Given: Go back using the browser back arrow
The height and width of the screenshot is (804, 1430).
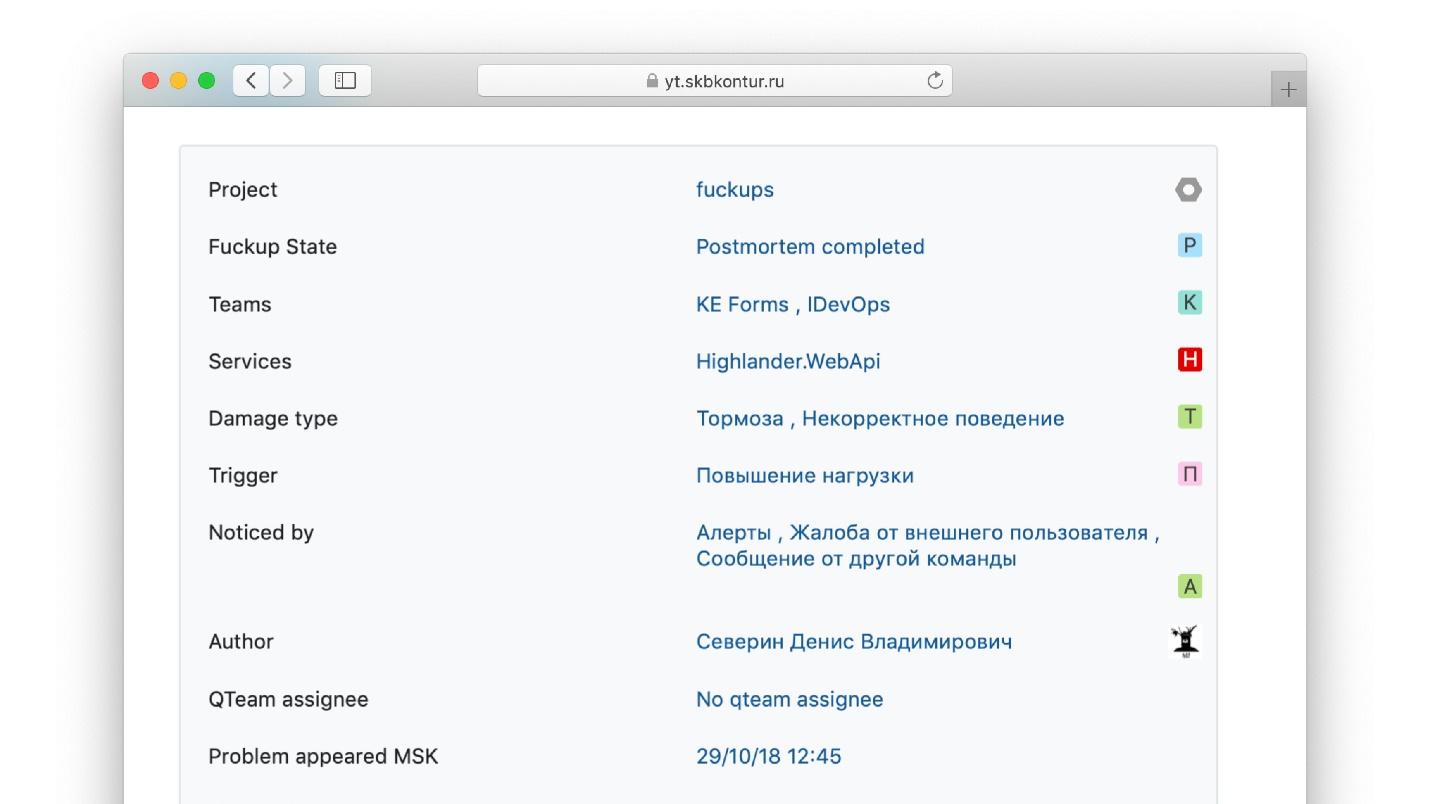Looking at the screenshot, I should coord(251,81).
